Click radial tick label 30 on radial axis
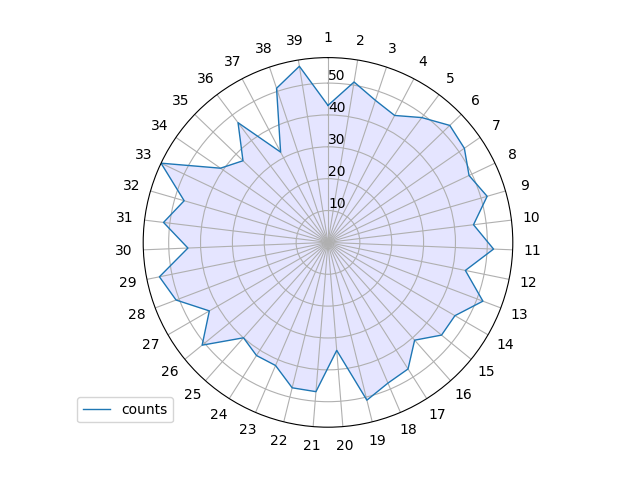Screen dimensions: 640x480 [336, 139]
